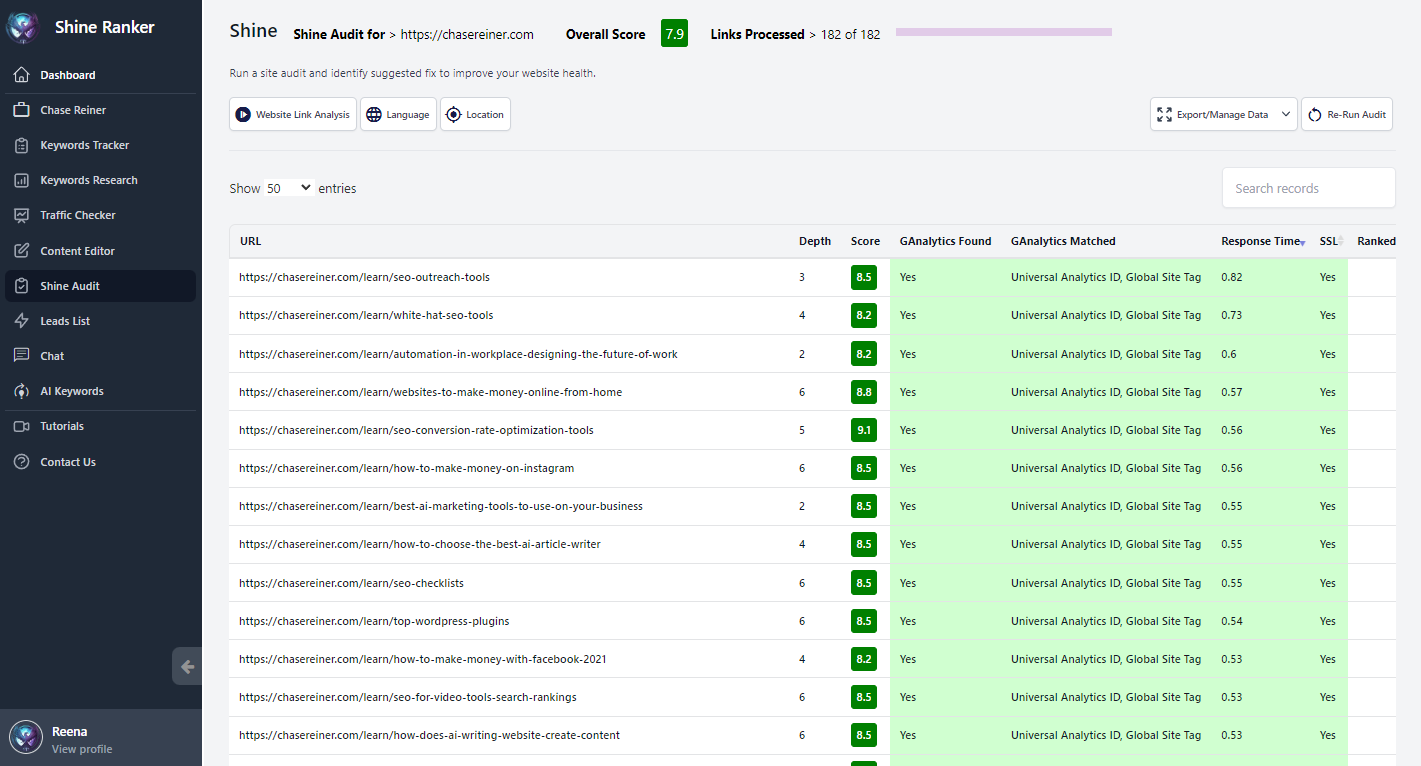Sort the table by Response Time

pos(1261,241)
